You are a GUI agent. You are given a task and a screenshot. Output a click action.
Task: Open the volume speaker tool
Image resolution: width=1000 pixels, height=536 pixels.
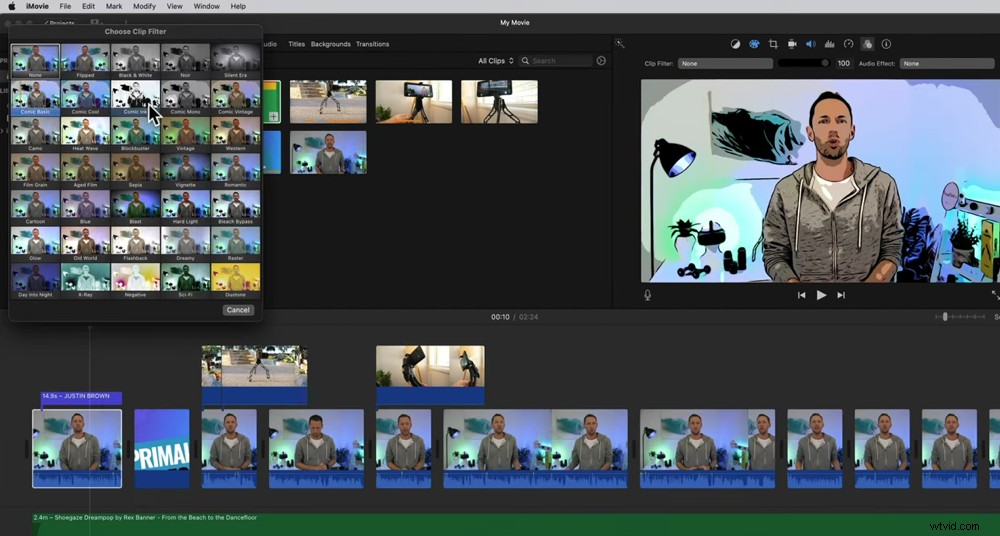tap(811, 44)
